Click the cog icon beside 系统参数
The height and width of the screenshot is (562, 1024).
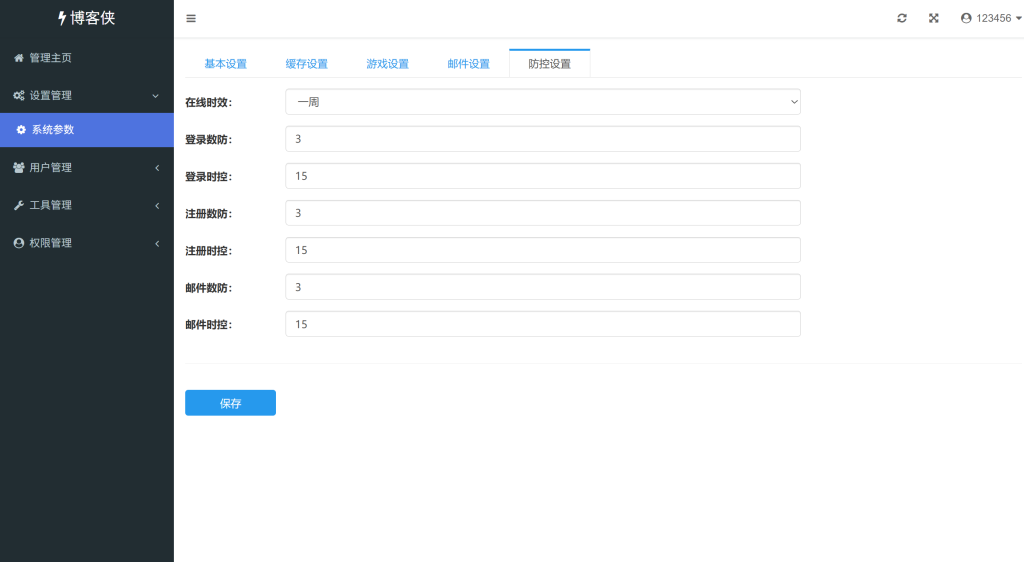(21, 130)
